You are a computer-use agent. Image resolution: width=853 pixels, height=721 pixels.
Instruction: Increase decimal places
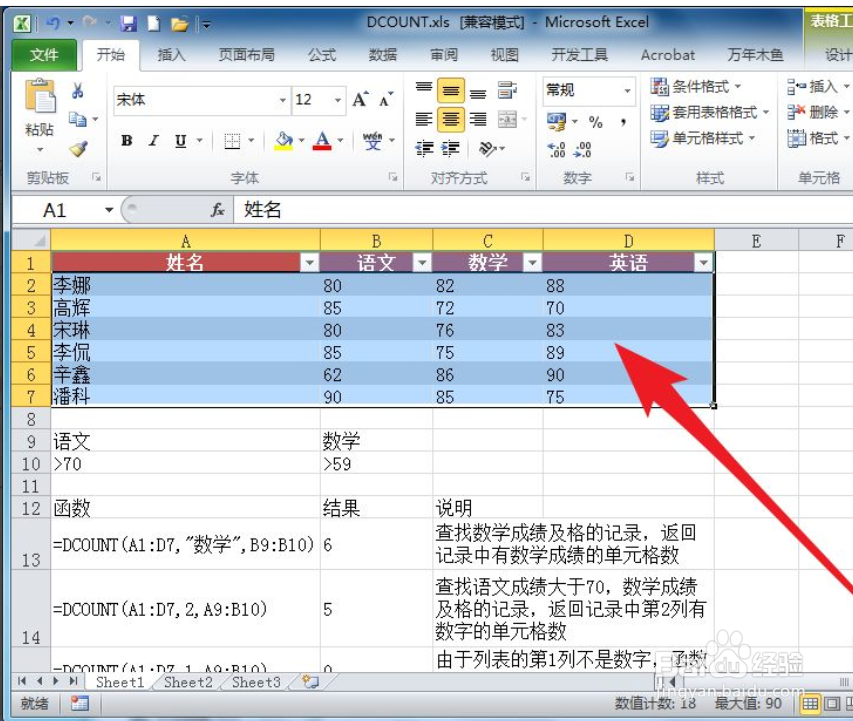557,149
